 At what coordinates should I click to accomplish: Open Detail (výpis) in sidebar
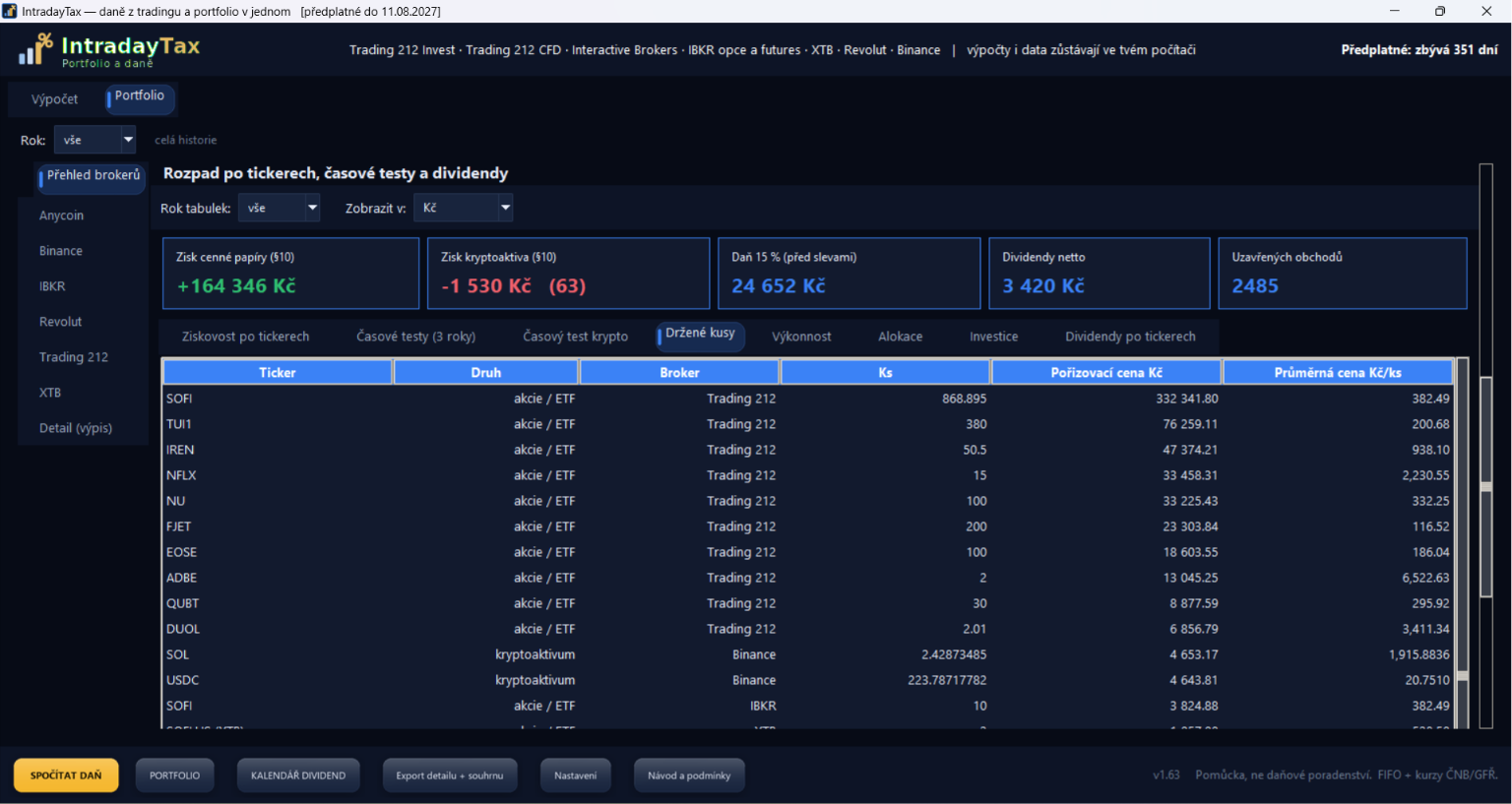coord(76,428)
